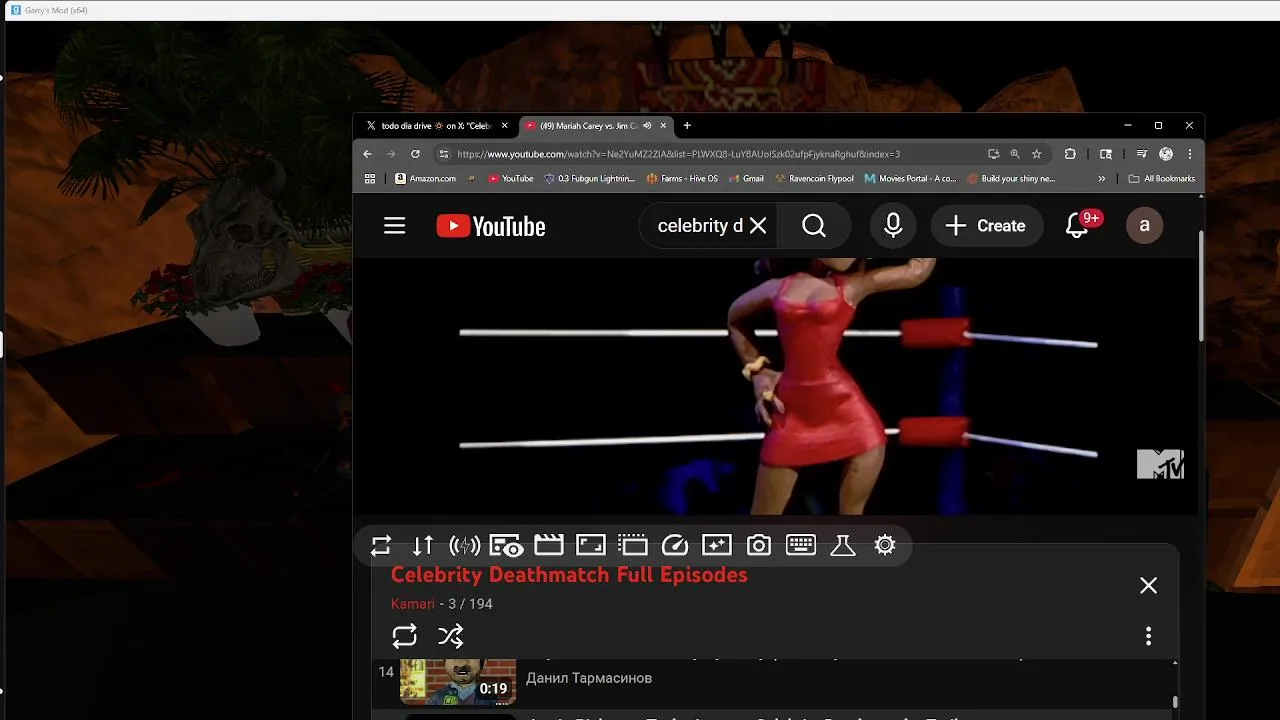1280x720 pixels.
Task: Open the account avatar a menu
Action: [1145, 226]
